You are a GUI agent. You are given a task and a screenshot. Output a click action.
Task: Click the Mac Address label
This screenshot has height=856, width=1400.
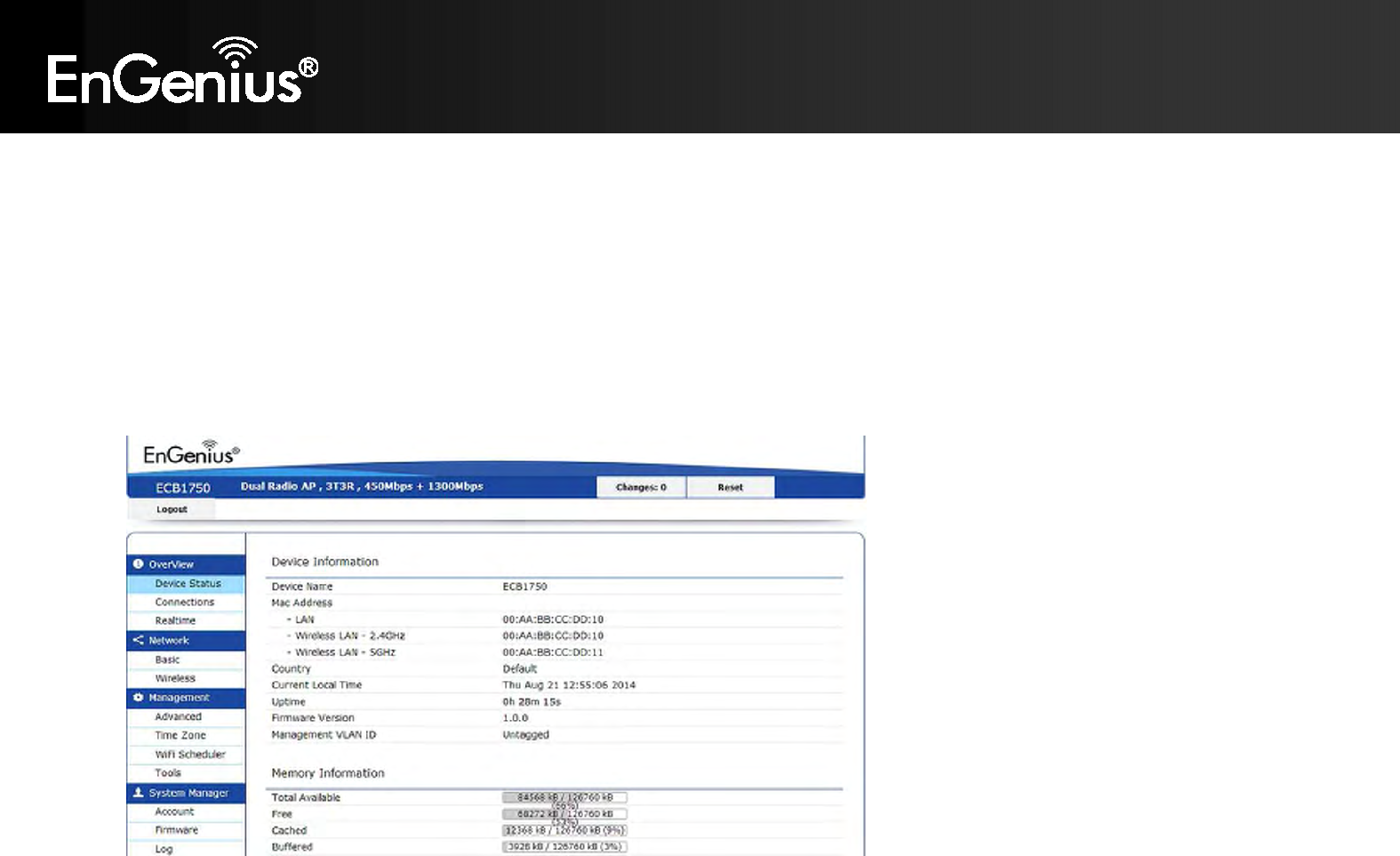pos(302,603)
